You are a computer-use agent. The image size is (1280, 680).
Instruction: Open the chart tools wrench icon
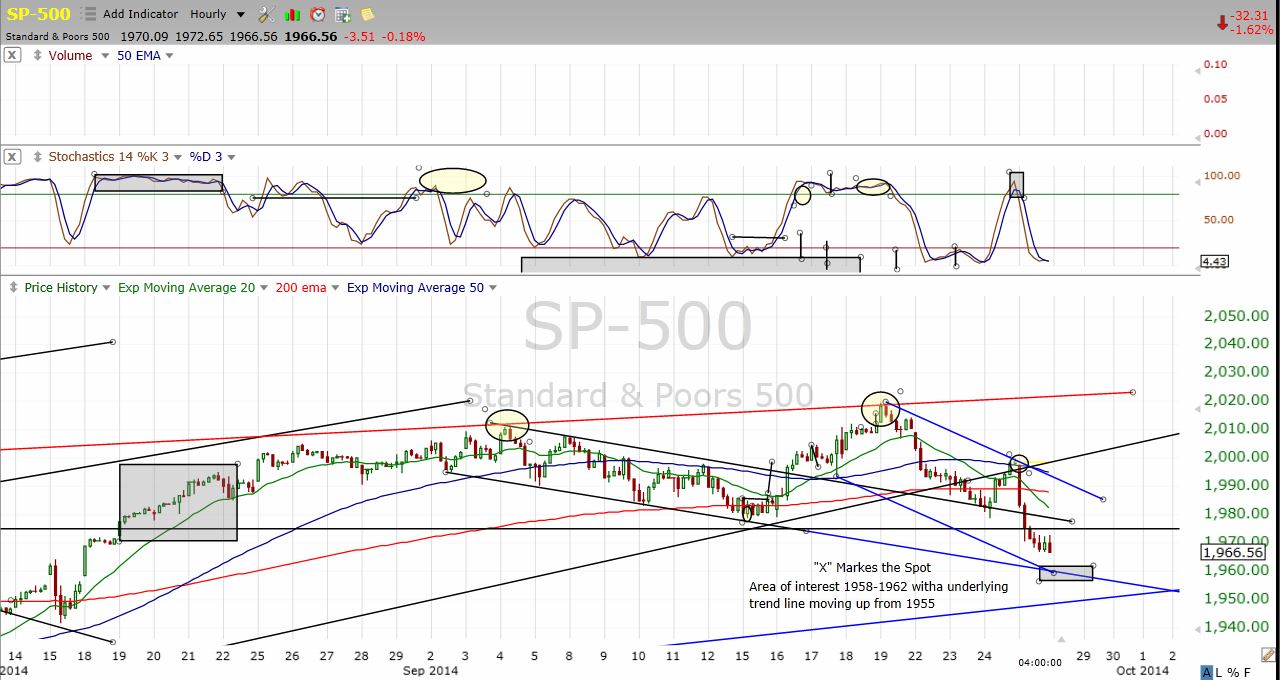coord(266,14)
